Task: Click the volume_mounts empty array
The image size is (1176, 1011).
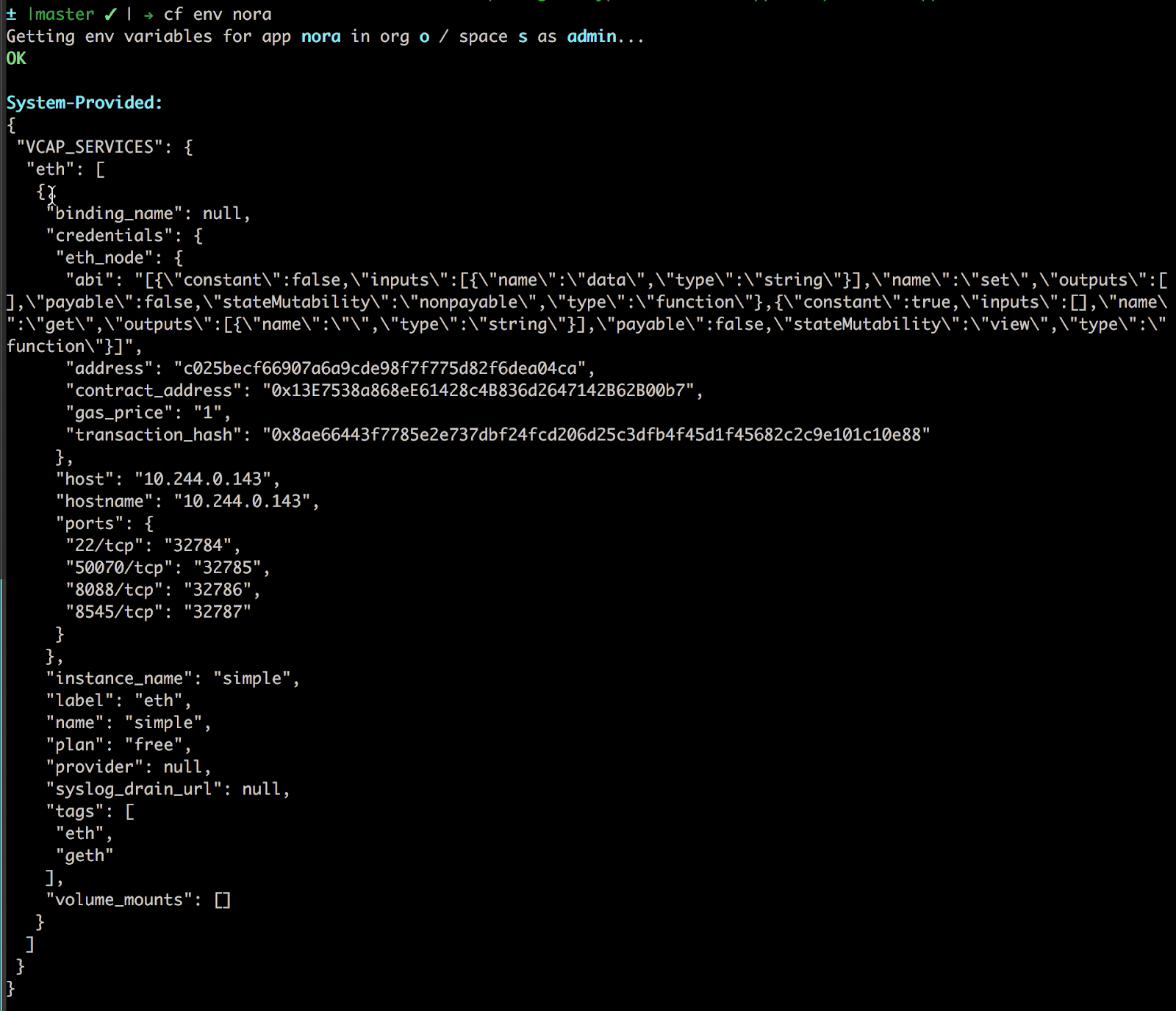Action: 222,899
